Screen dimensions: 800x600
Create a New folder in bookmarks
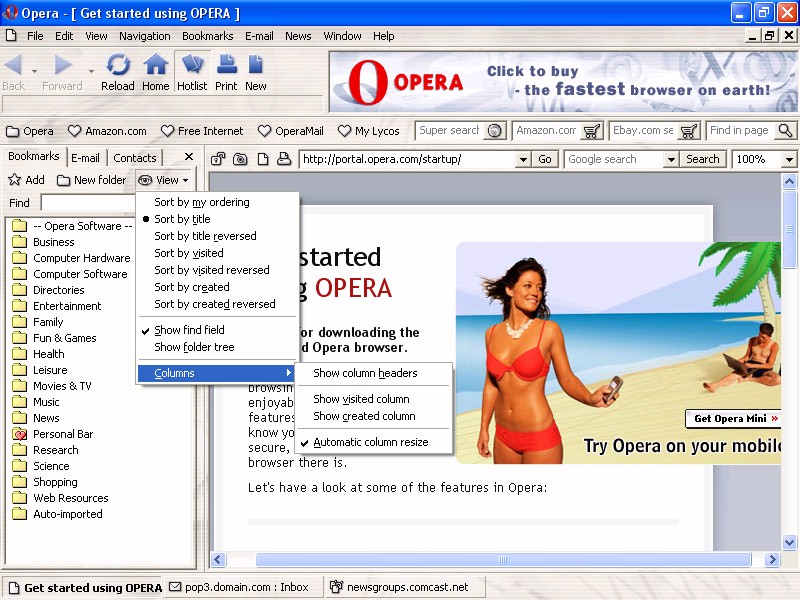(92, 180)
